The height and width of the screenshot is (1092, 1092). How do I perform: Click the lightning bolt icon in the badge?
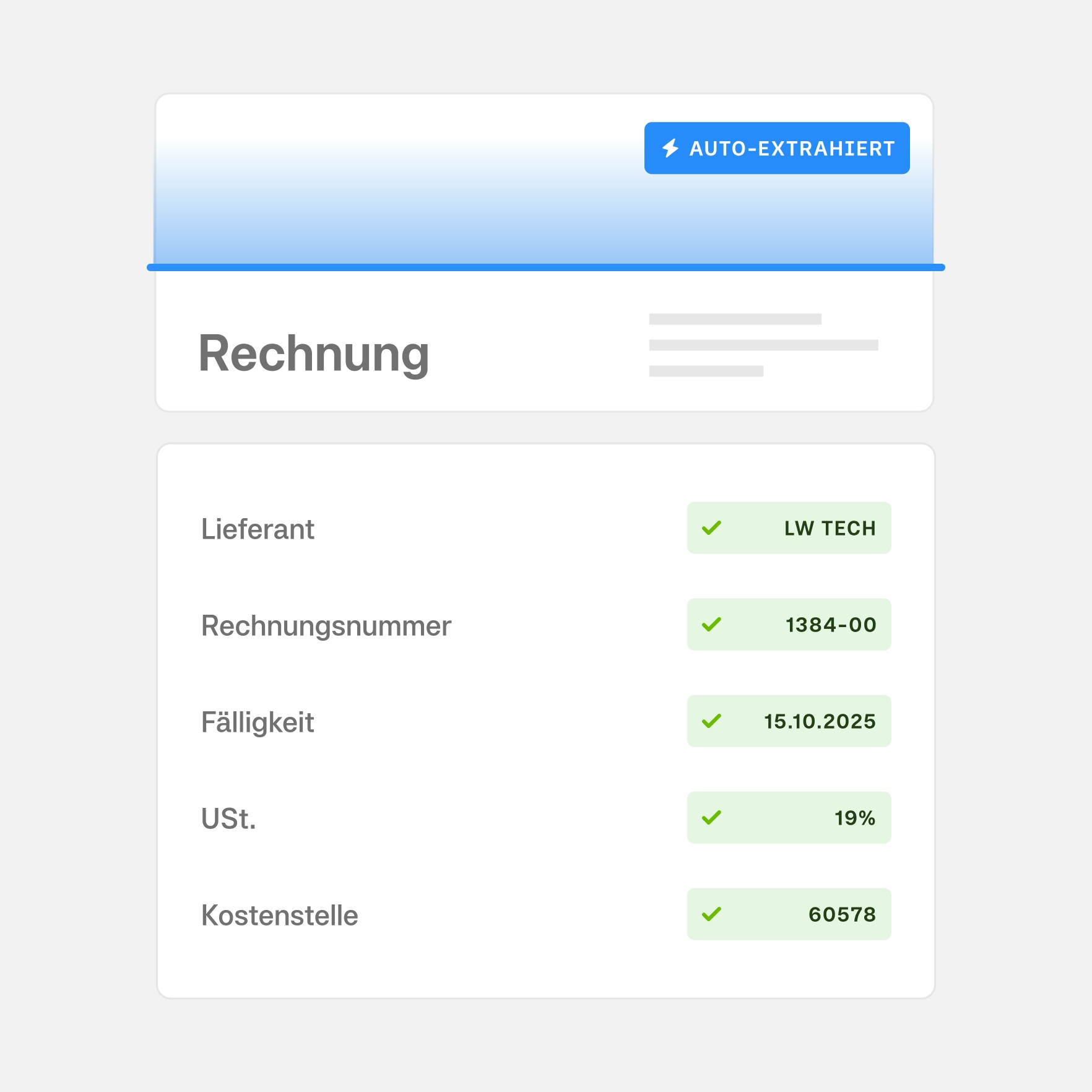tap(670, 149)
